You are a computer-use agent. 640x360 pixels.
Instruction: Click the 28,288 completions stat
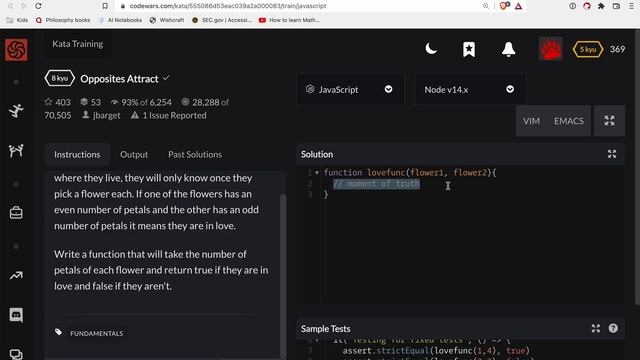pyautogui.click(x=205, y=102)
